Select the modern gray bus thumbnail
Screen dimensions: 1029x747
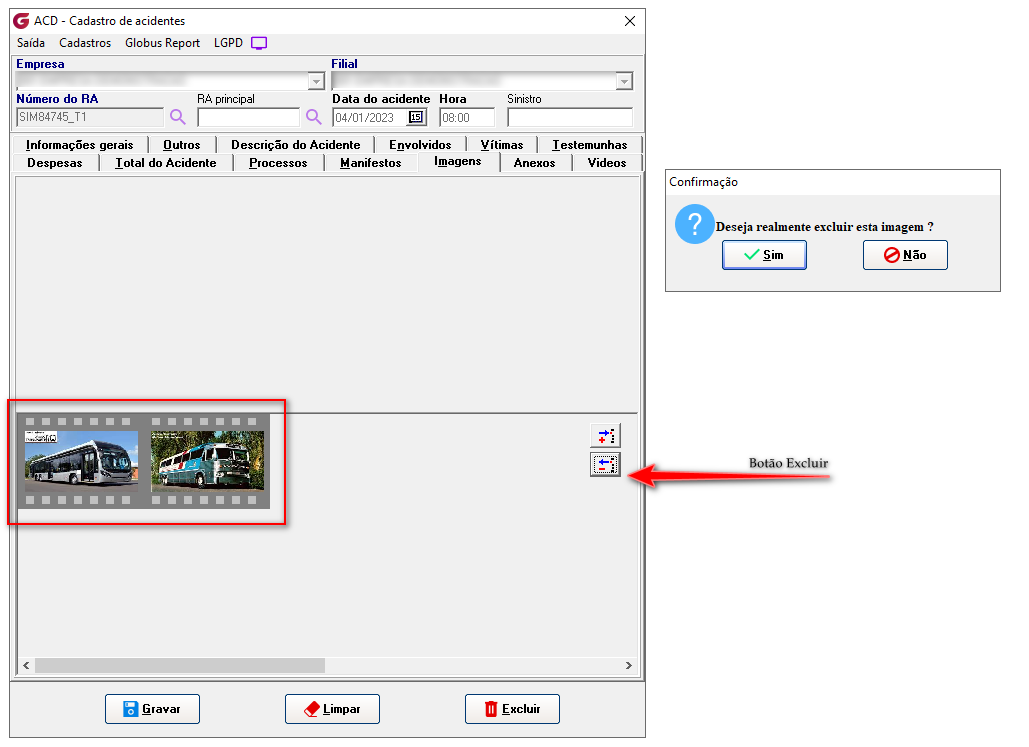point(81,461)
